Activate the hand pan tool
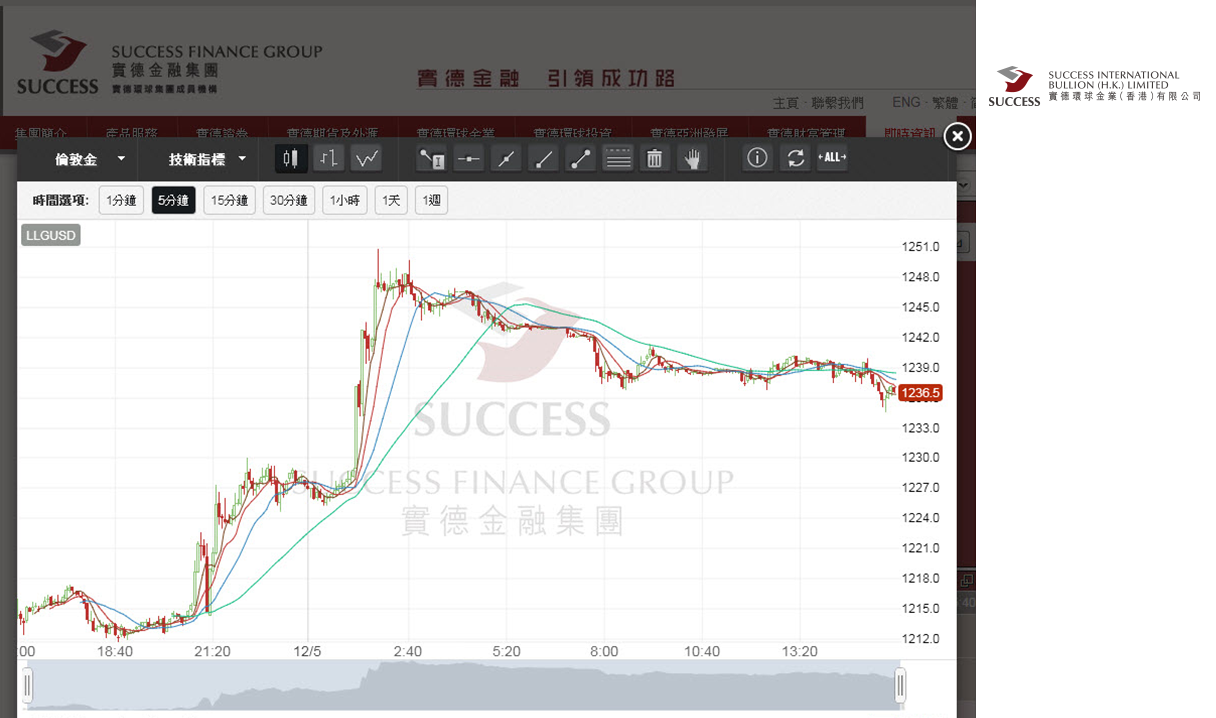The height and width of the screenshot is (718, 1216). 692,158
